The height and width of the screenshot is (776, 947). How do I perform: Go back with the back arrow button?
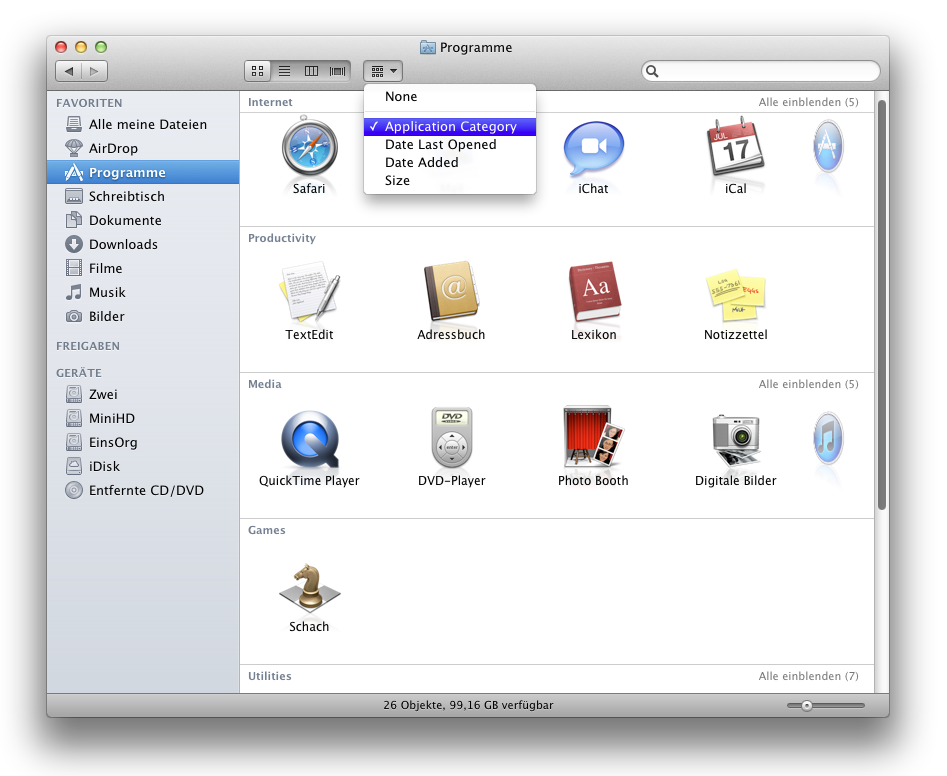(x=69, y=71)
